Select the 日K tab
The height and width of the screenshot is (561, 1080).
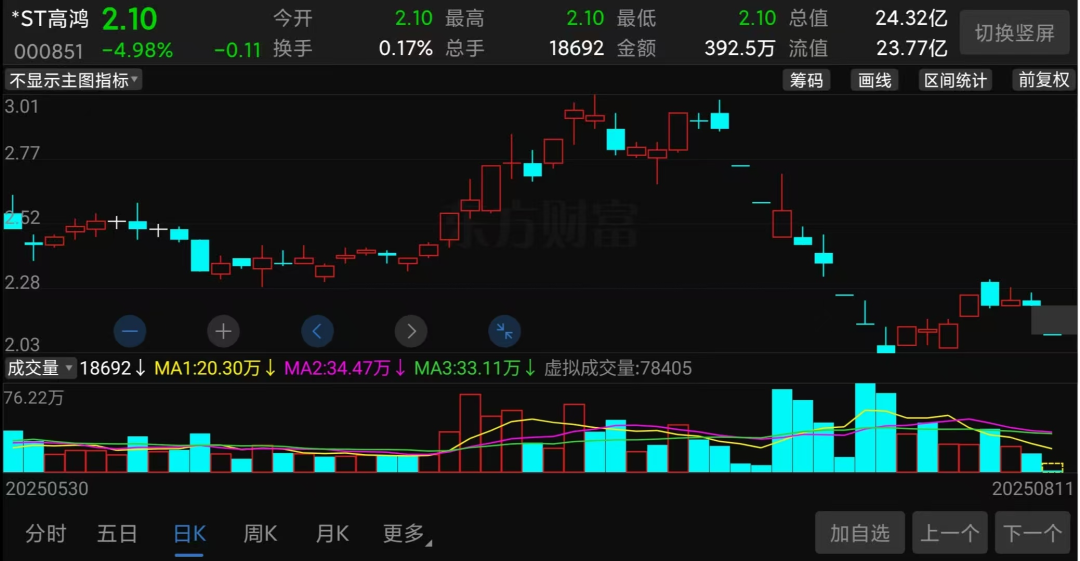coord(189,534)
